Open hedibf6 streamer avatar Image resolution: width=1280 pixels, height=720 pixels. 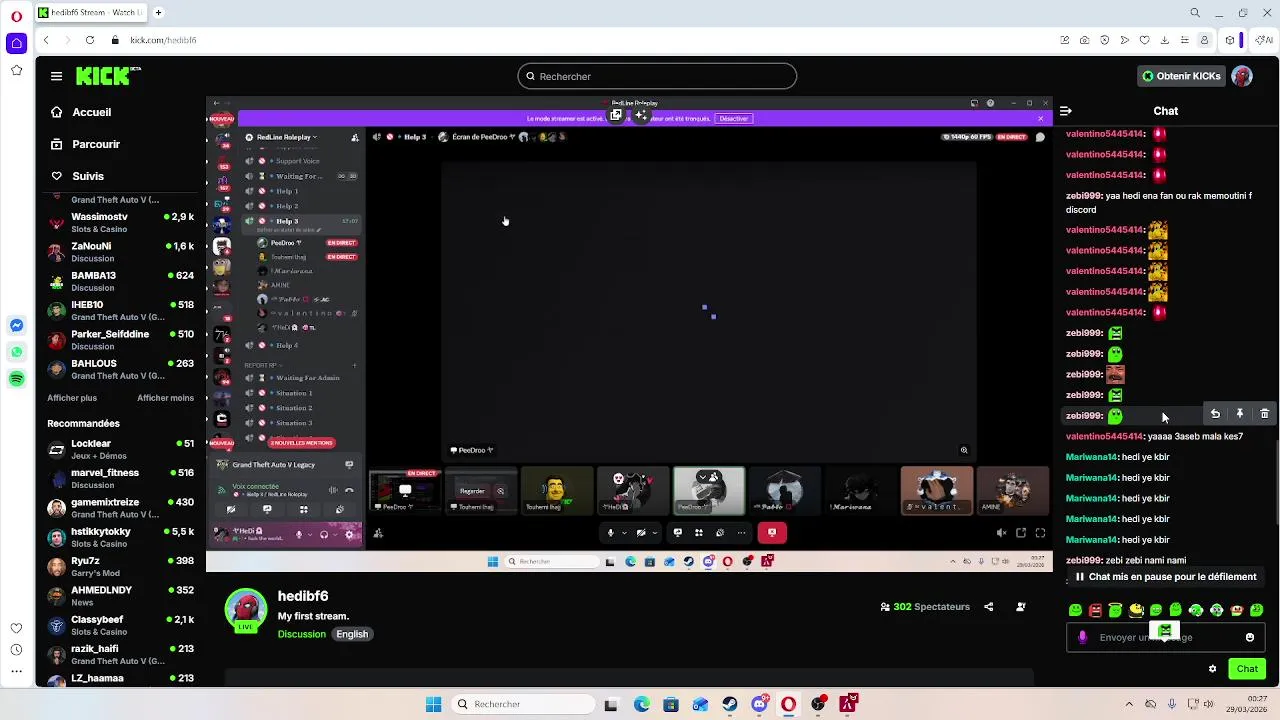click(246, 611)
